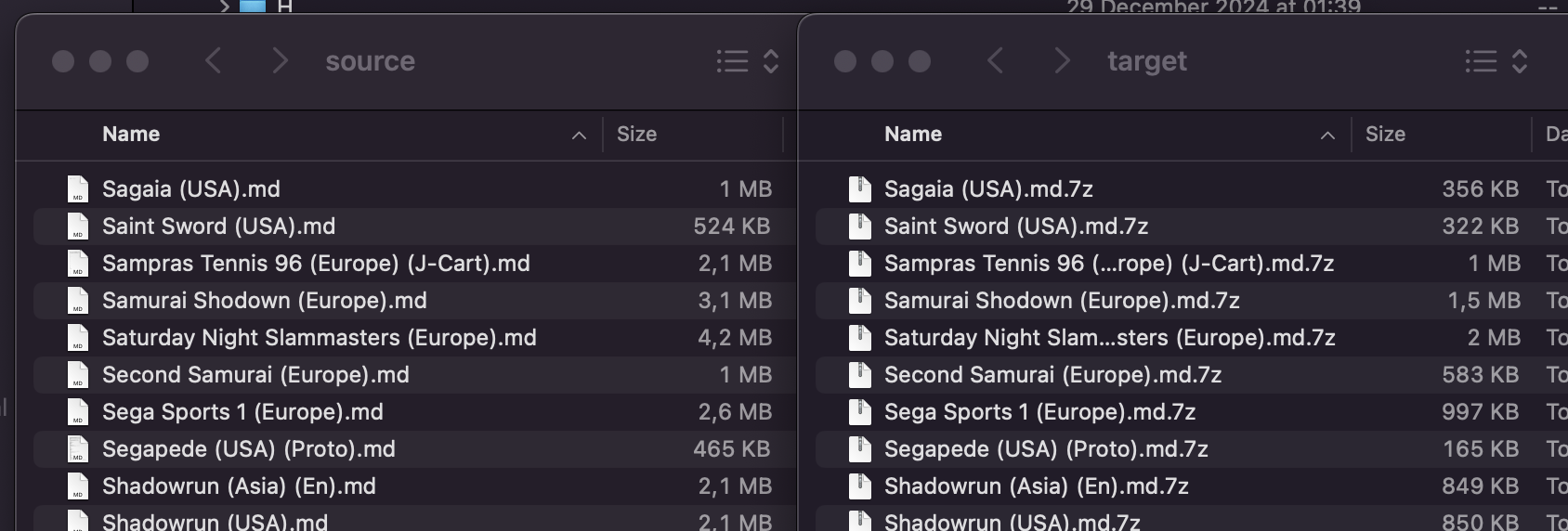1568x531 pixels.
Task: Click the Saint Sword (USA).md file icon in source
Action: (x=78, y=227)
